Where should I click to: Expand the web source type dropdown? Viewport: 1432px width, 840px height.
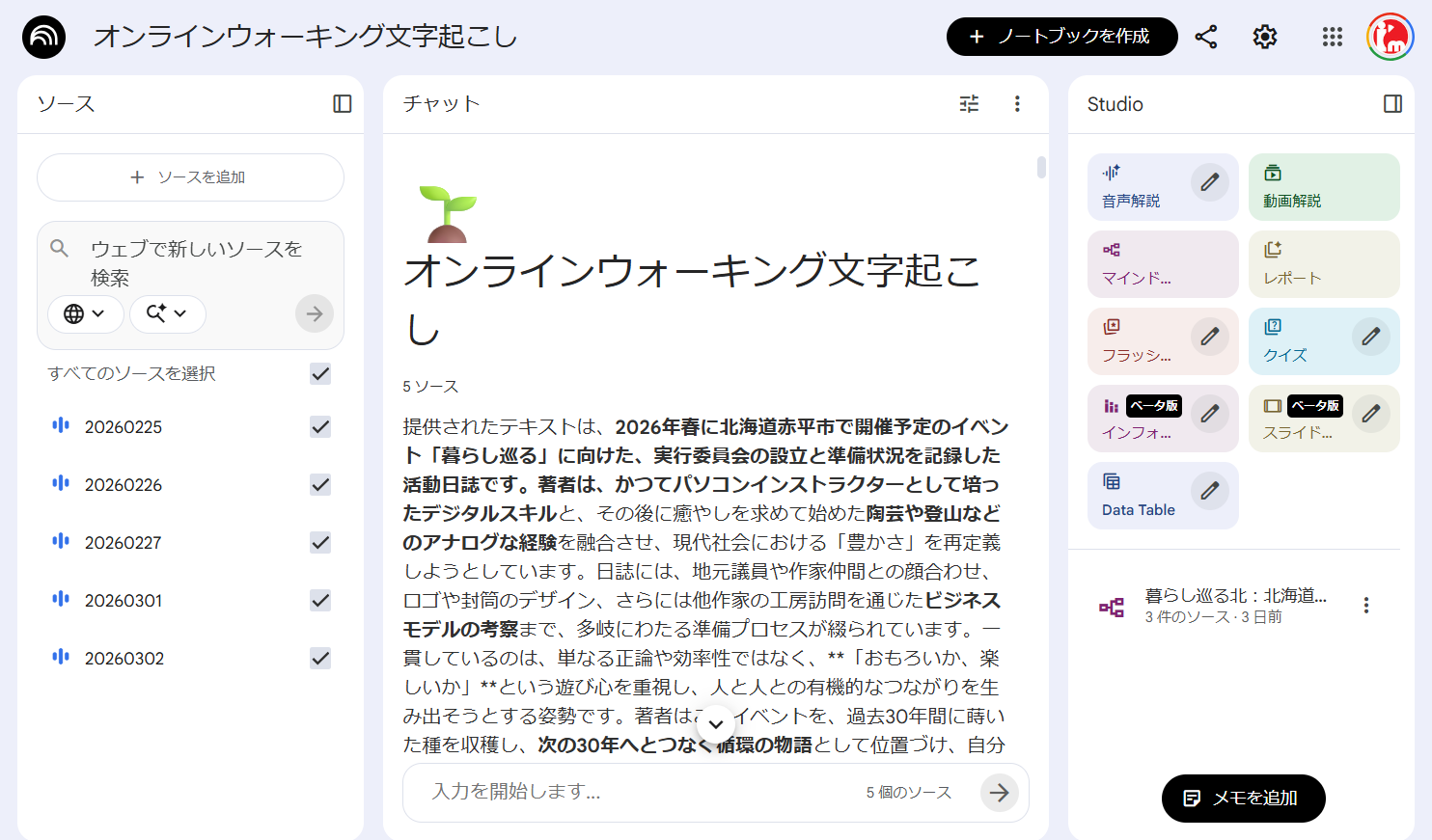85,314
